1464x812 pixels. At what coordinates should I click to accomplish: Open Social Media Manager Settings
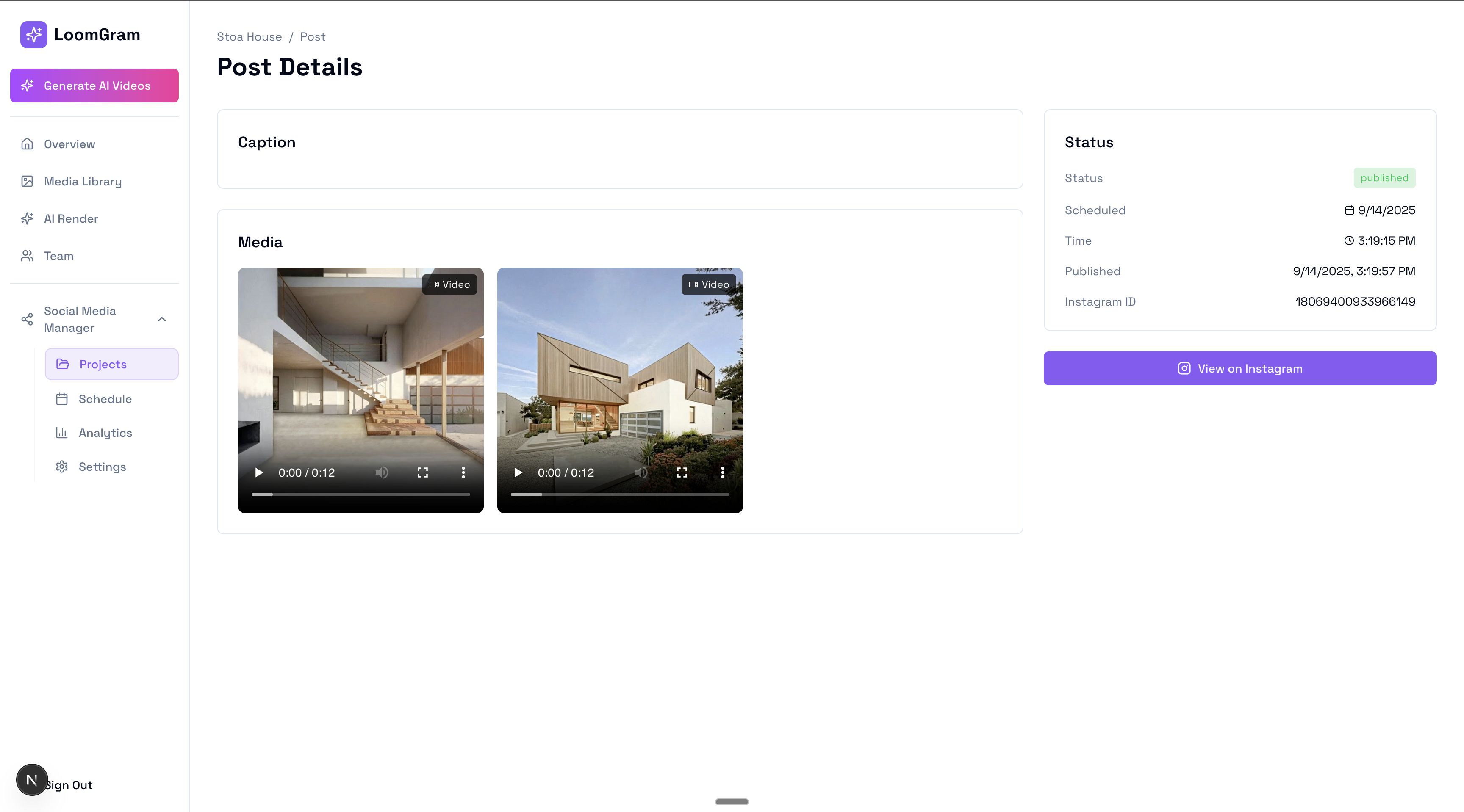coord(102,467)
